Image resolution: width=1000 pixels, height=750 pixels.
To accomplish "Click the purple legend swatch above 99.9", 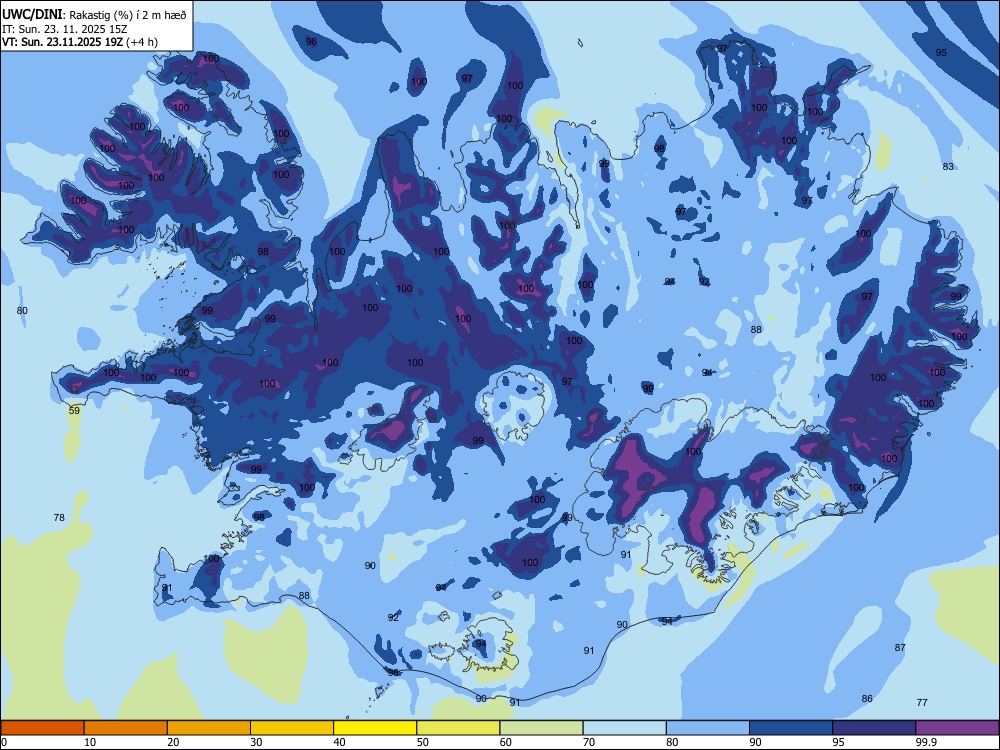I will click(957, 728).
